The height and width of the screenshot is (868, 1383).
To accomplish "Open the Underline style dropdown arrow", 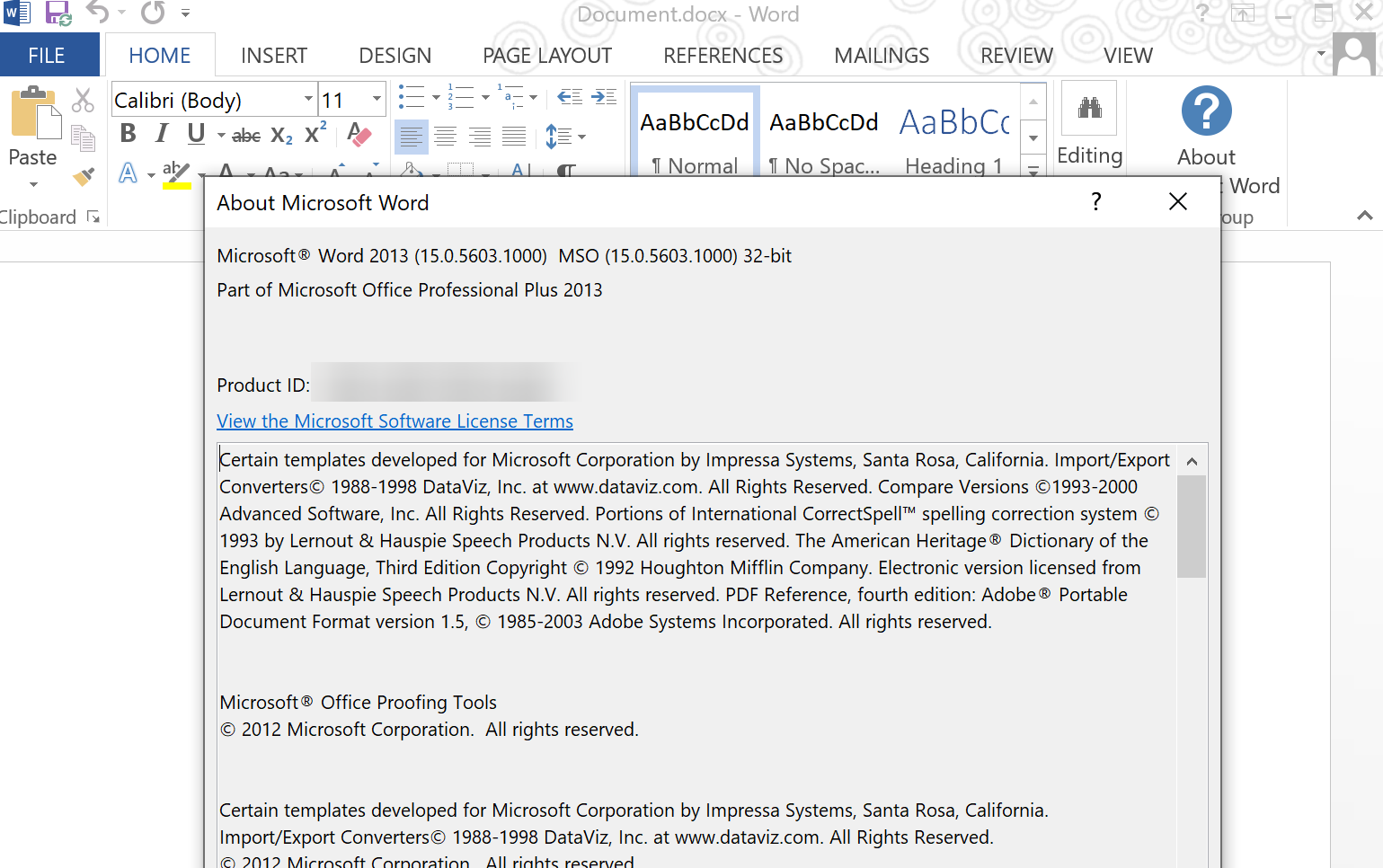I will point(220,136).
